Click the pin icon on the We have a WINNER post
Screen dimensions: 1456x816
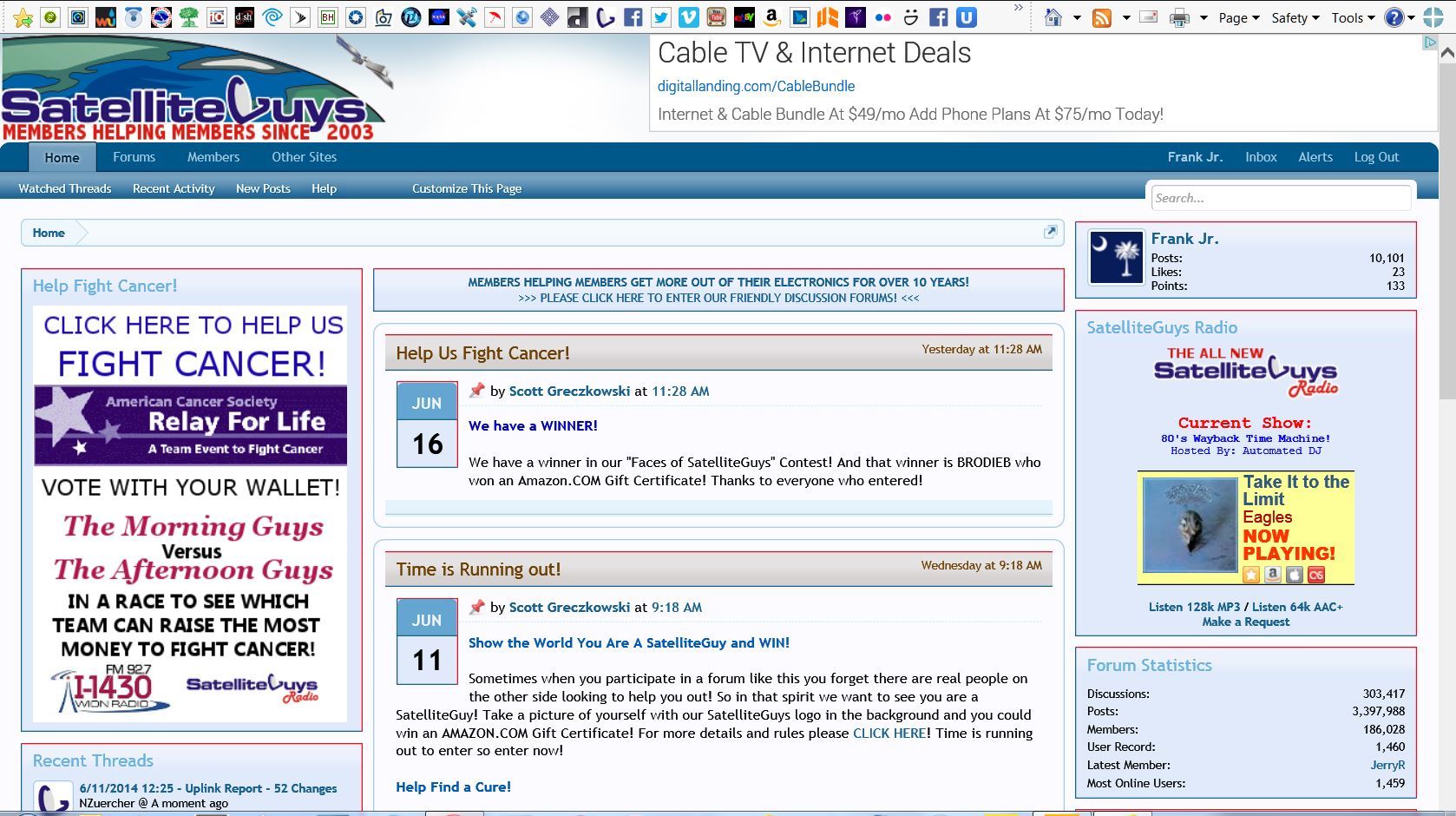click(476, 391)
